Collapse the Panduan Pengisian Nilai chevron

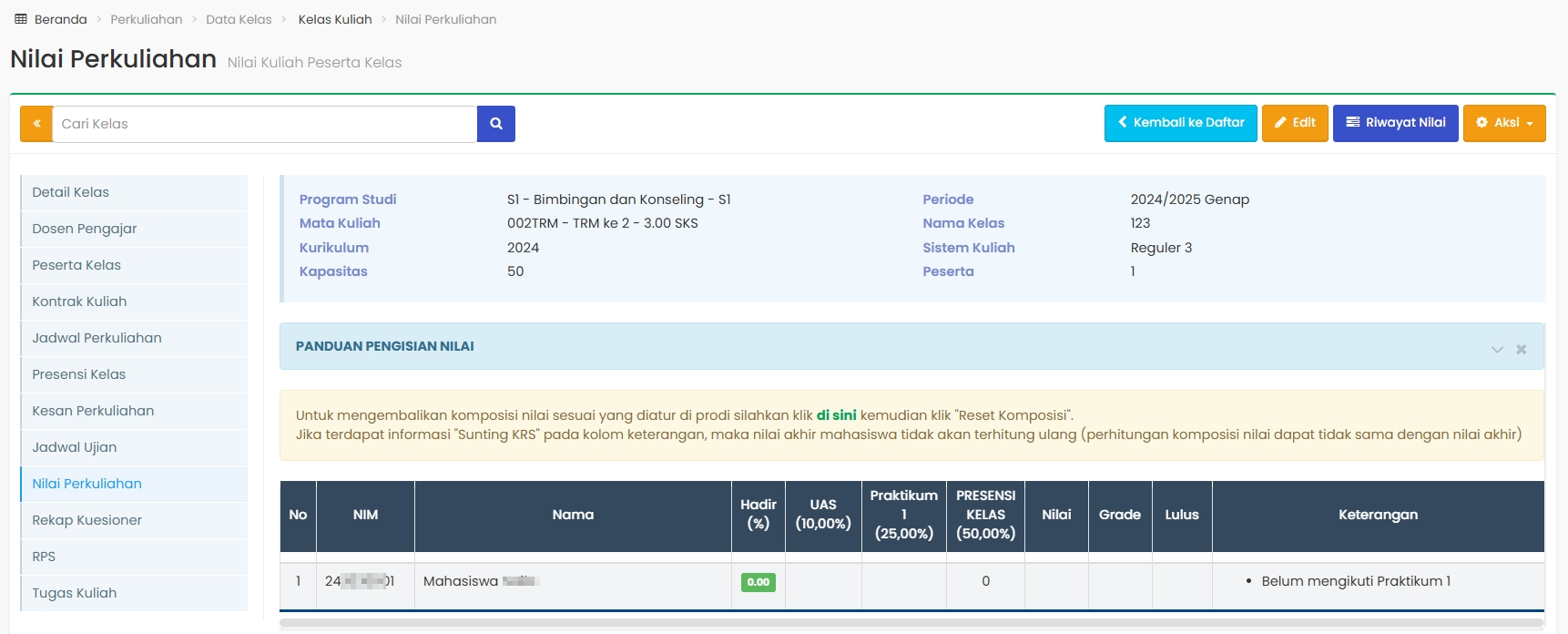point(1497,349)
